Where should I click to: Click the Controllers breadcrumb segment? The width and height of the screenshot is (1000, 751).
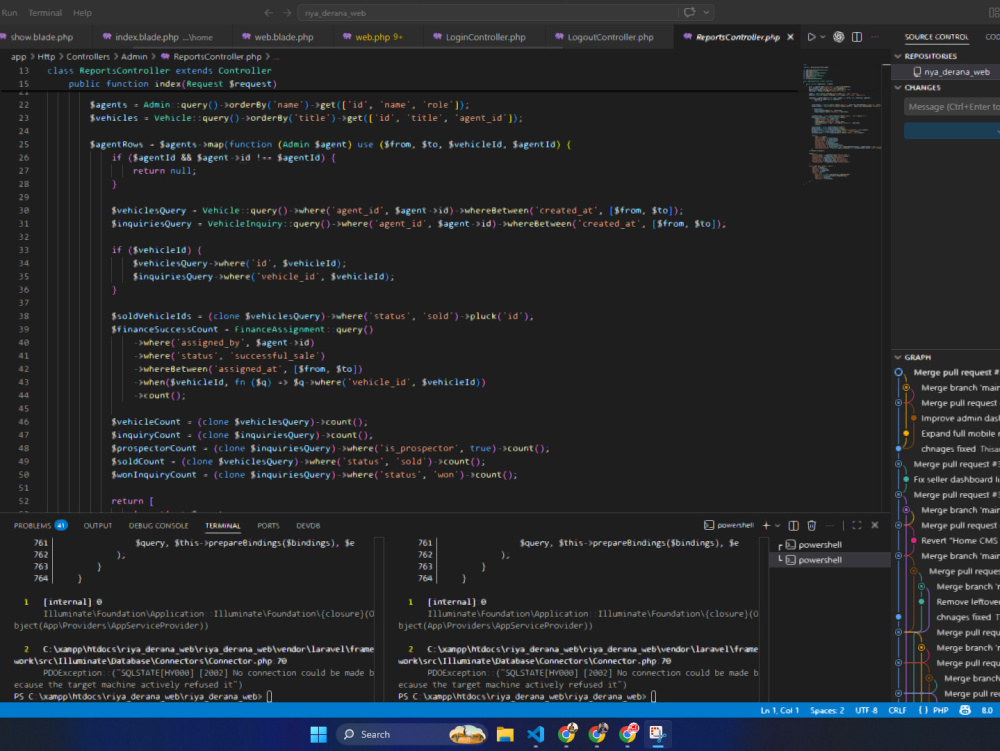(x=88, y=57)
